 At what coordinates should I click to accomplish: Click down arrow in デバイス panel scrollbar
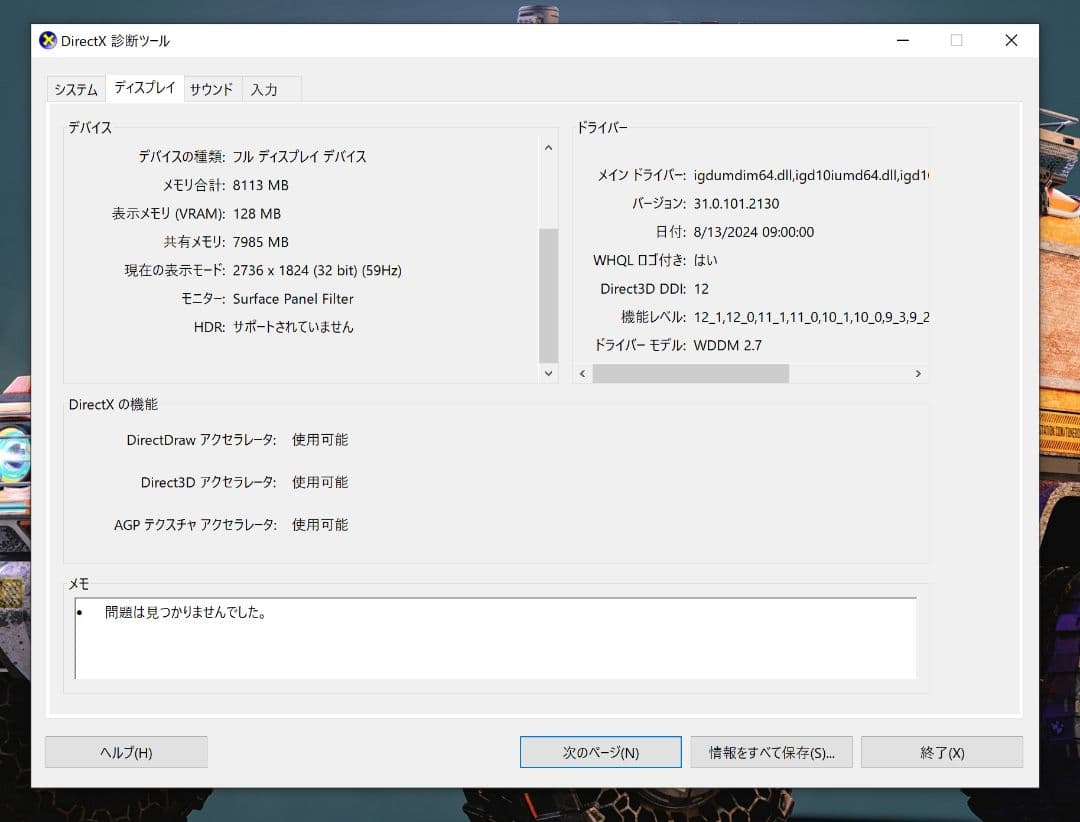548,373
